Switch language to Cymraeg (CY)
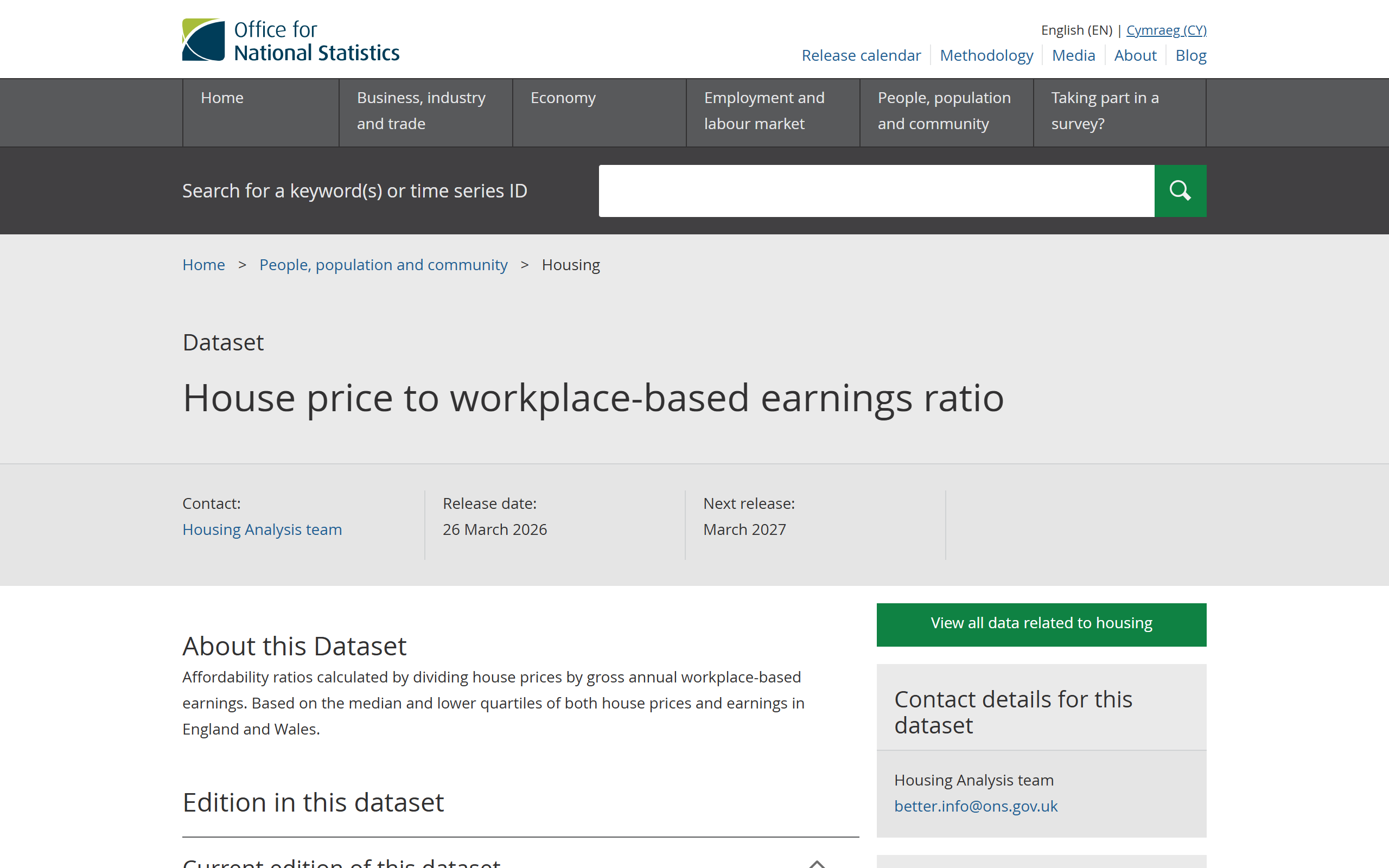 pos(1167,30)
